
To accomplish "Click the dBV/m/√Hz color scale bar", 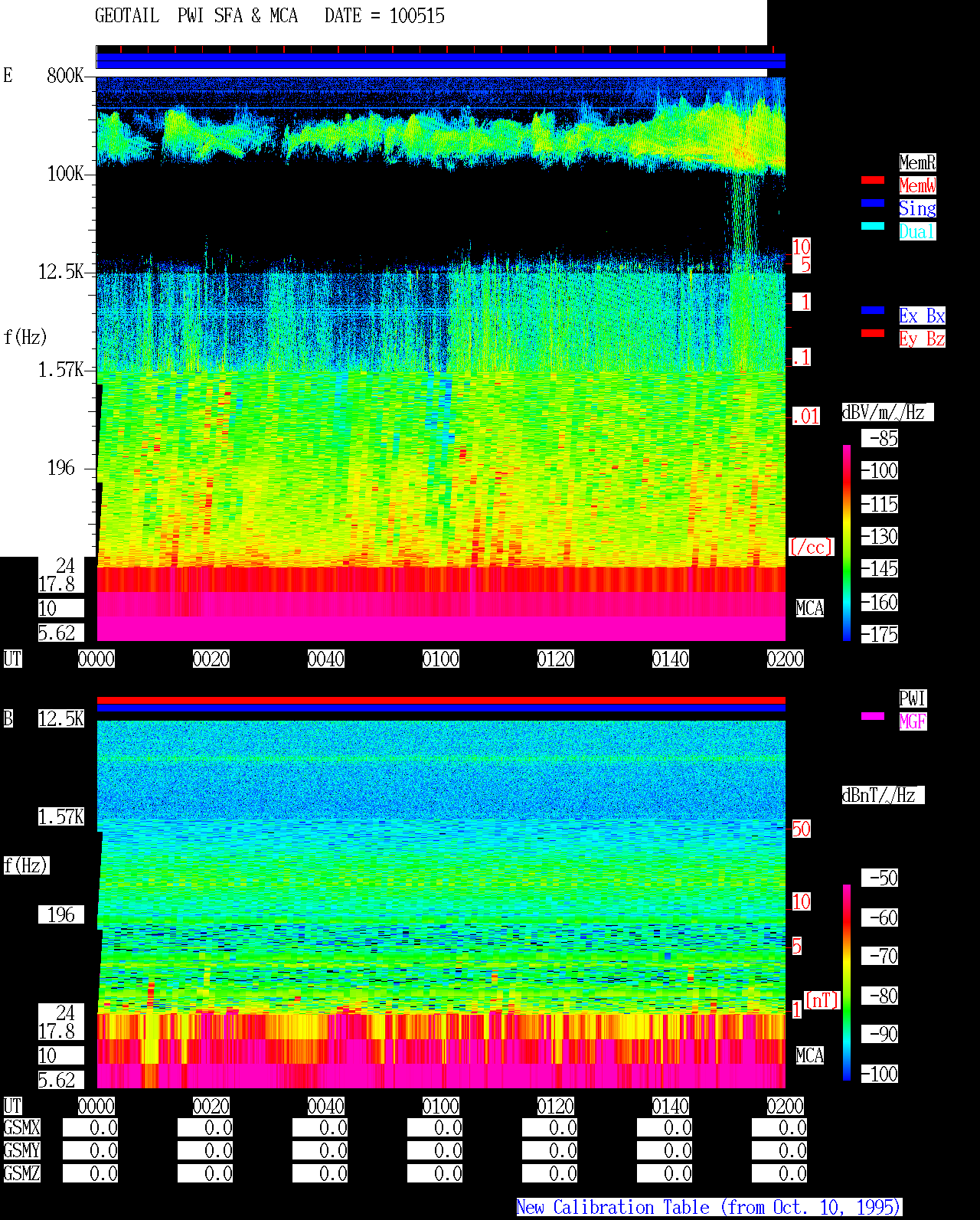I will pyautogui.click(x=847, y=542).
